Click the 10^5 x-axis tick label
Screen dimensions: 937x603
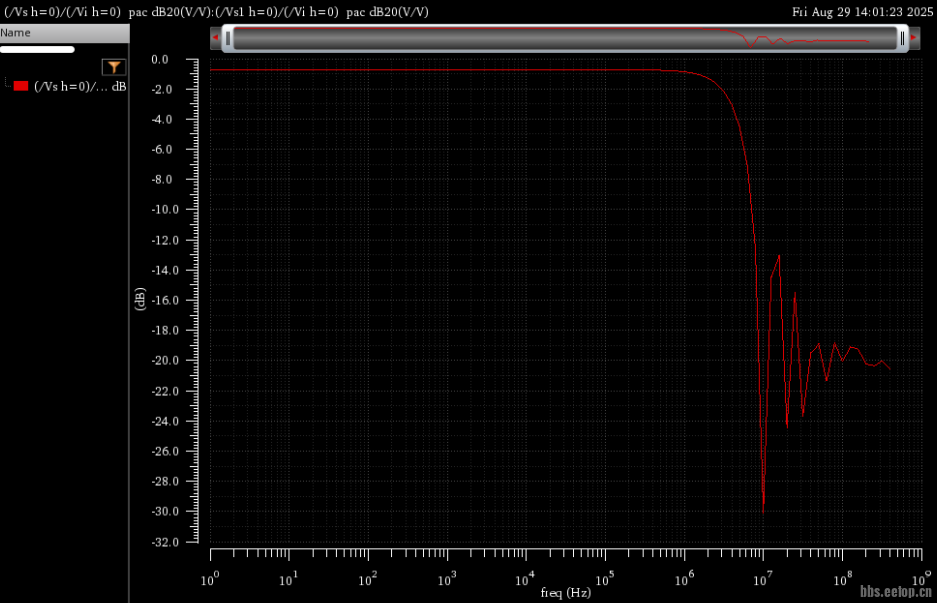[604, 579]
